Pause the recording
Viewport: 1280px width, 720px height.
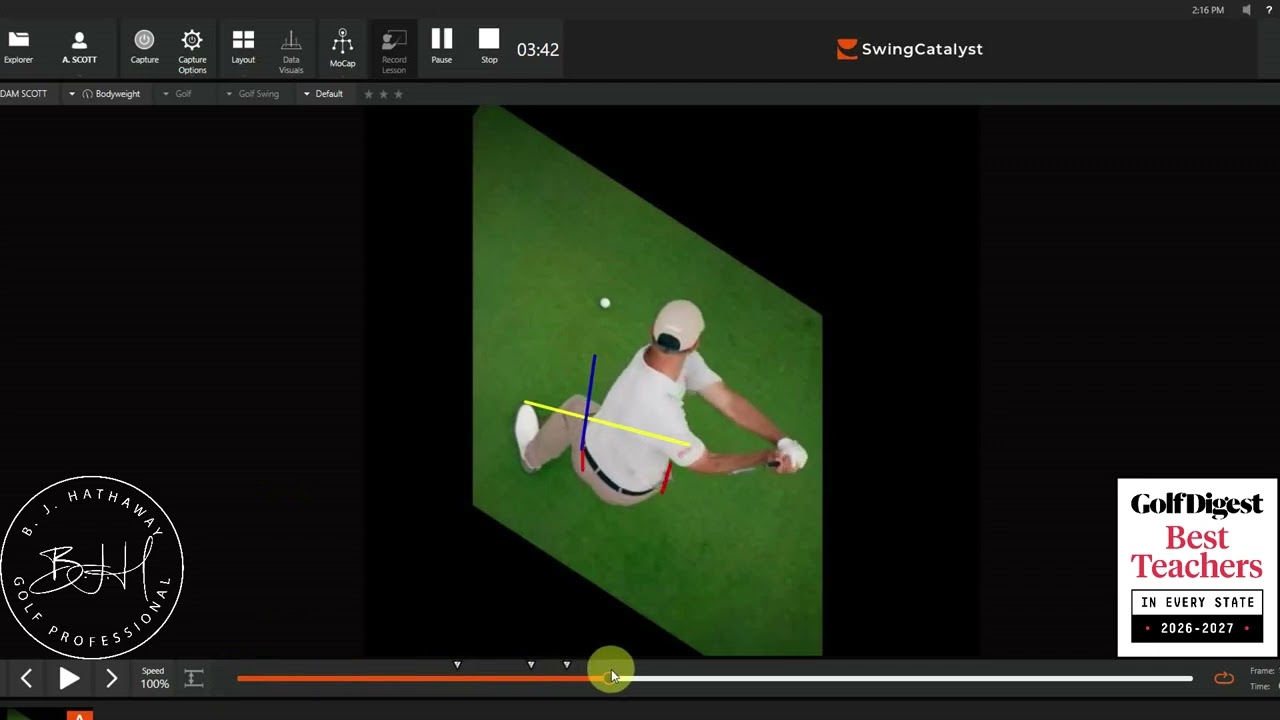coord(441,46)
